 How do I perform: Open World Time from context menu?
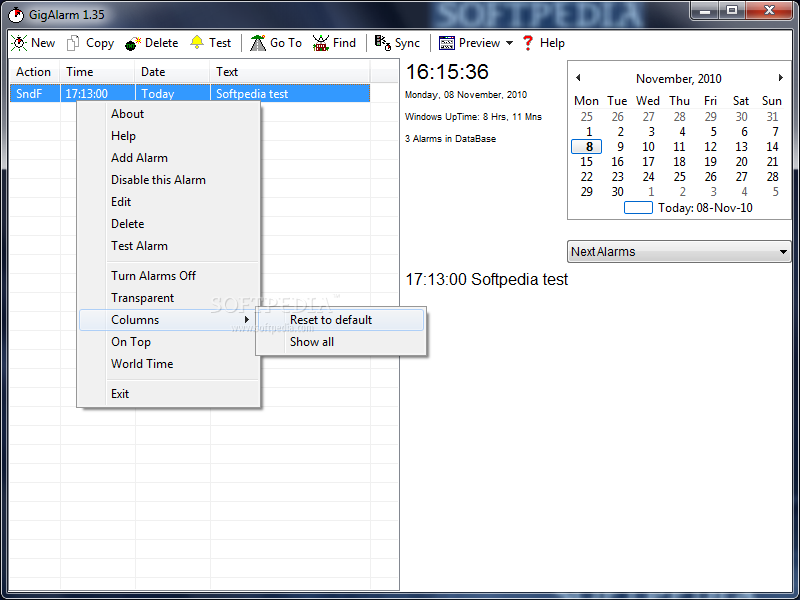(x=142, y=364)
